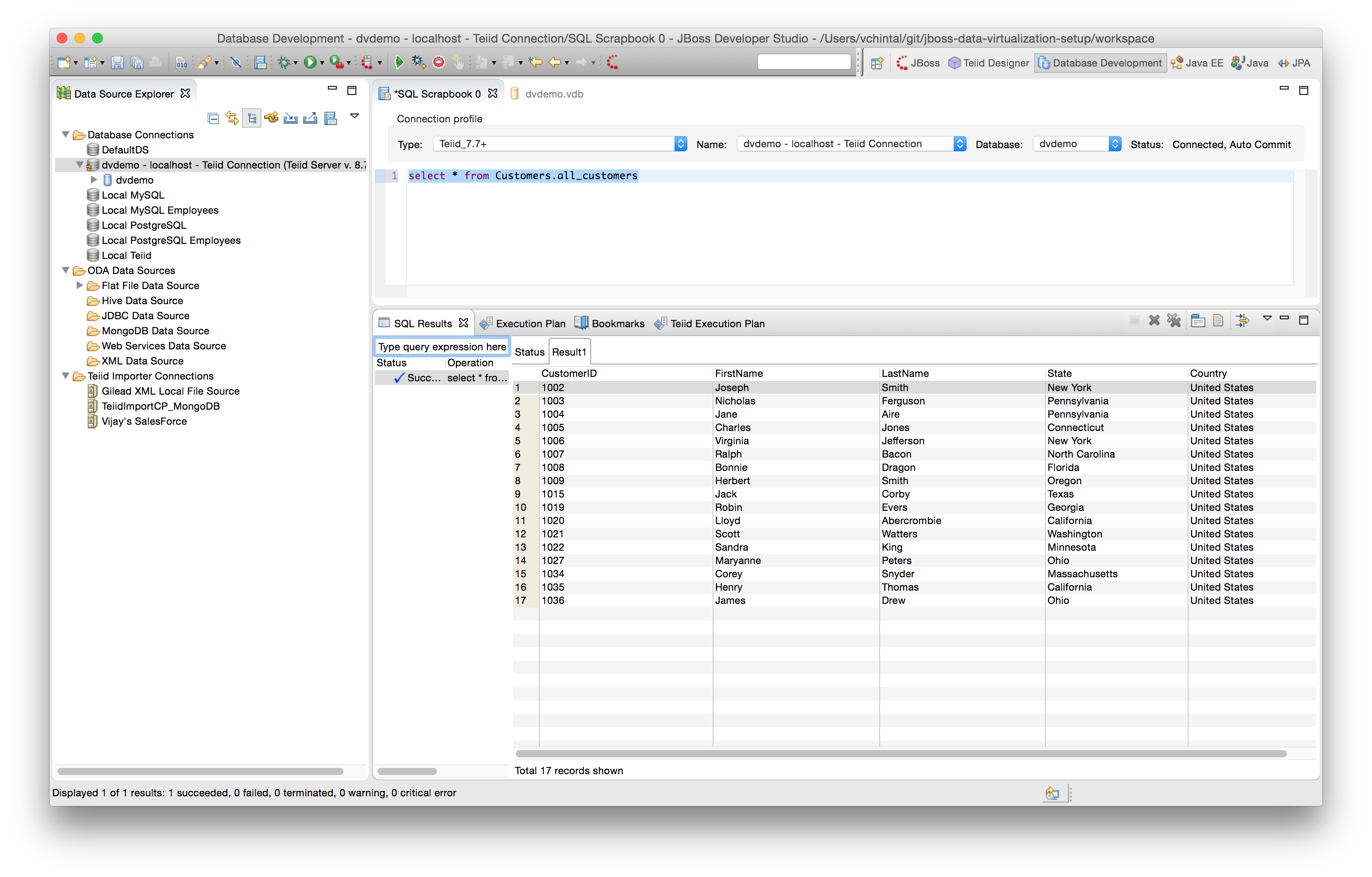Open the Java EE perspective
Image resolution: width=1372 pixels, height=877 pixels.
[1198, 63]
